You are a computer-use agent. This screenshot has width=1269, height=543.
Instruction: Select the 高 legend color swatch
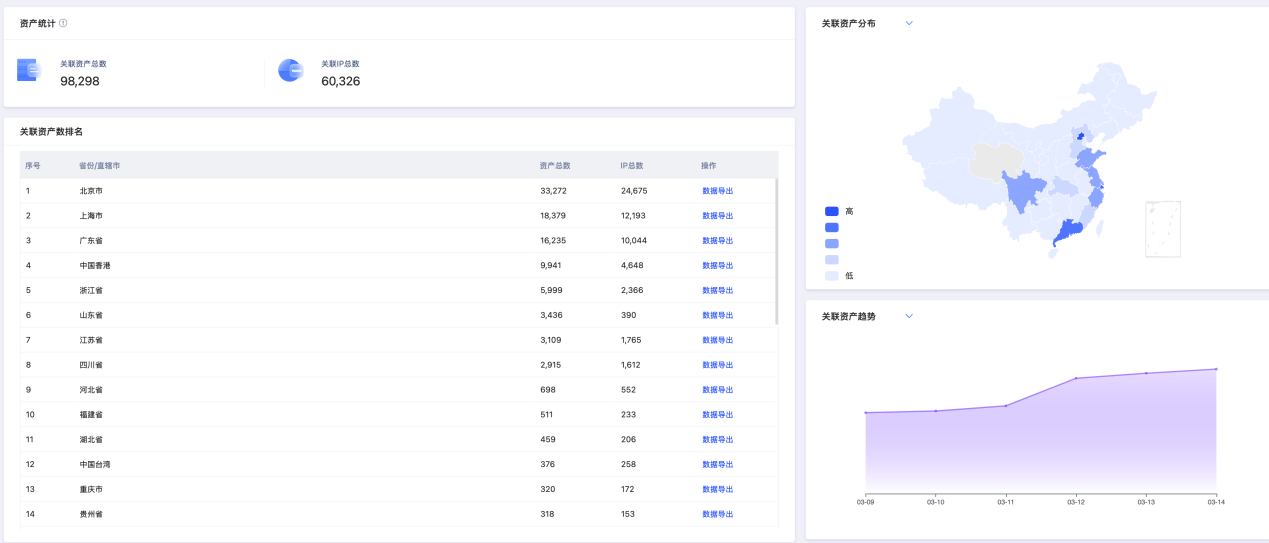click(831, 211)
